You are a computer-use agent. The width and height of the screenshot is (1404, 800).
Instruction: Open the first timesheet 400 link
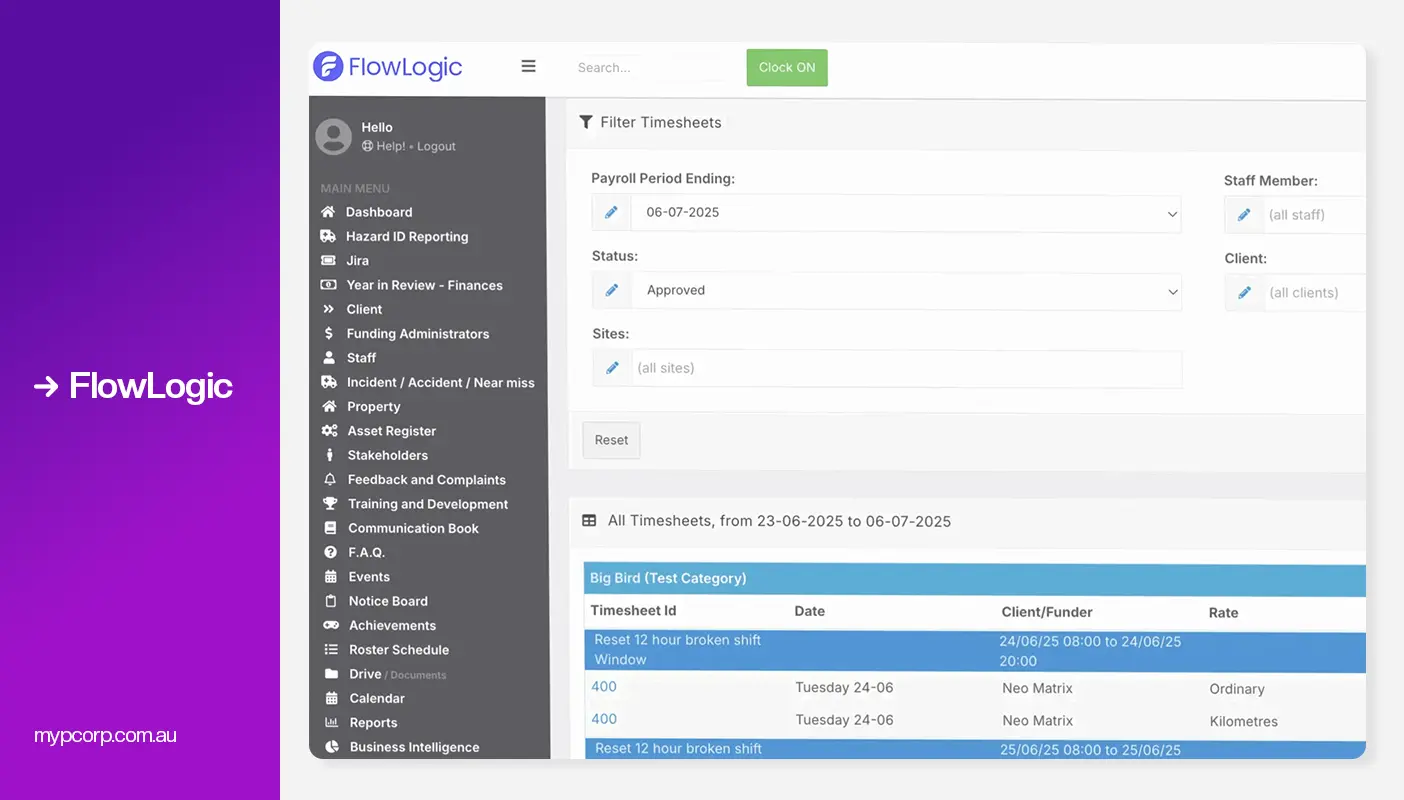(604, 687)
